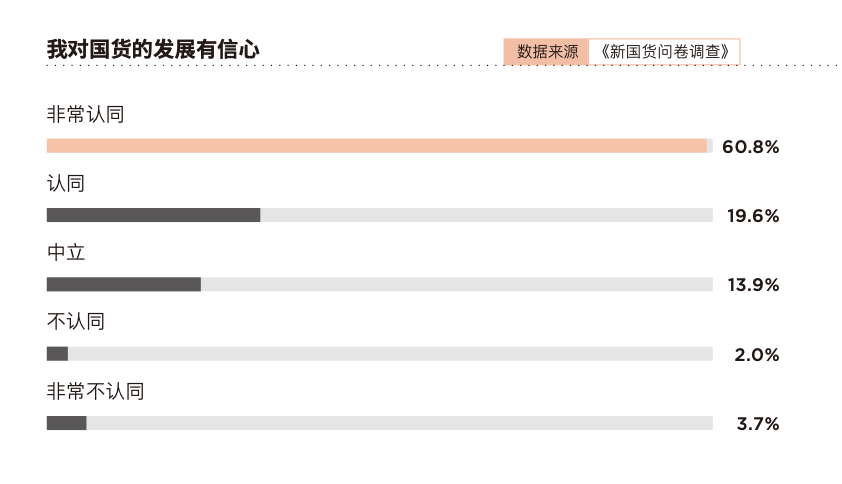Click the gray unfilled part of 认同 bar

click(x=486, y=215)
